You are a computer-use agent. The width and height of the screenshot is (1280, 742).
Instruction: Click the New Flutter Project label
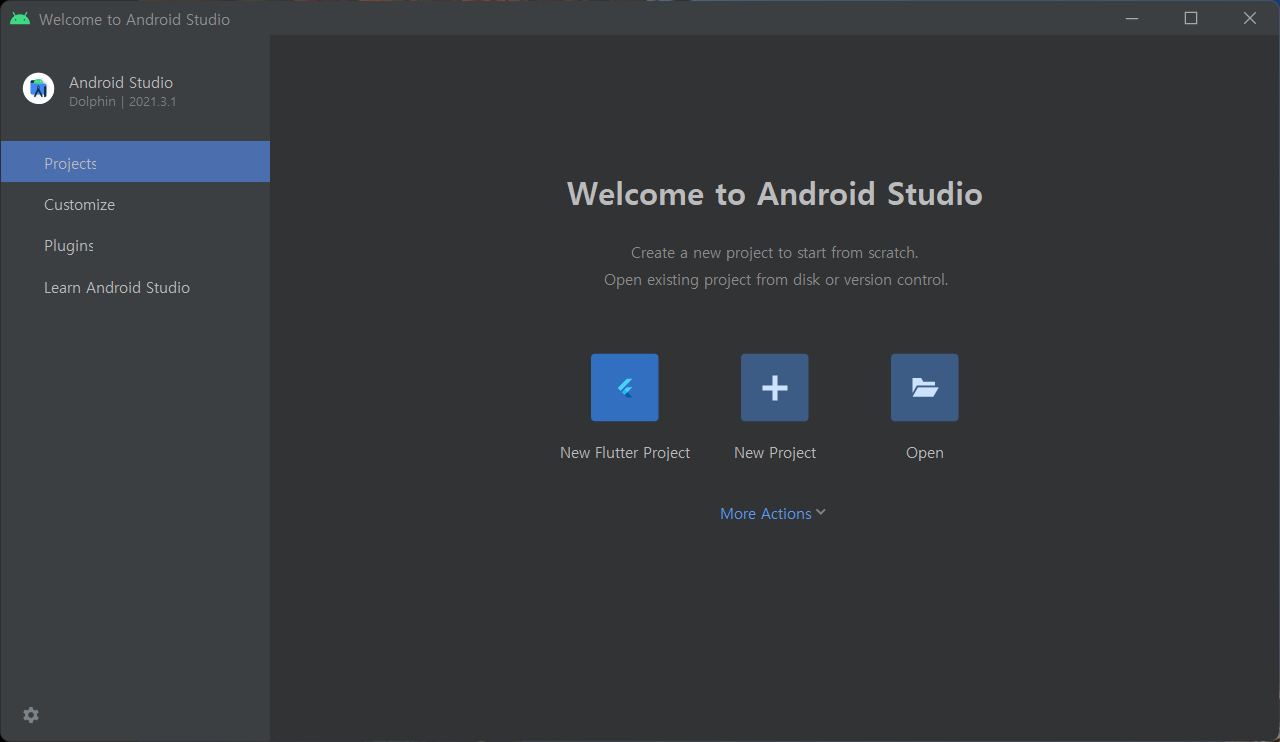click(625, 453)
